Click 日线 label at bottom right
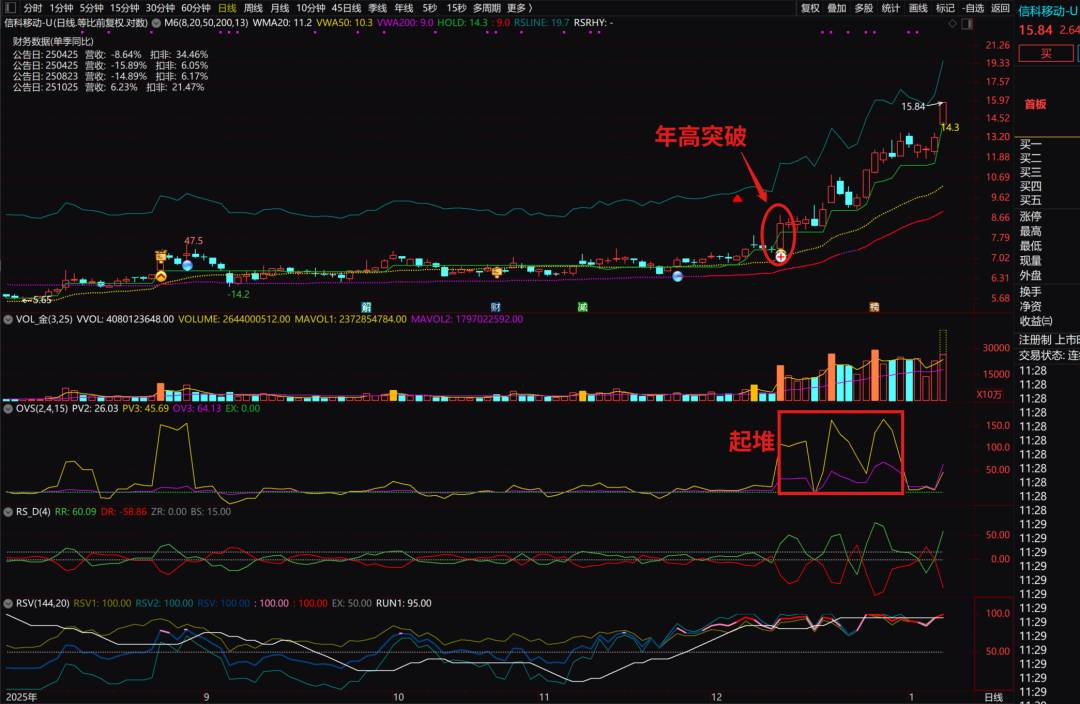Viewport: 1080px width, 704px height. click(x=993, y=697)
